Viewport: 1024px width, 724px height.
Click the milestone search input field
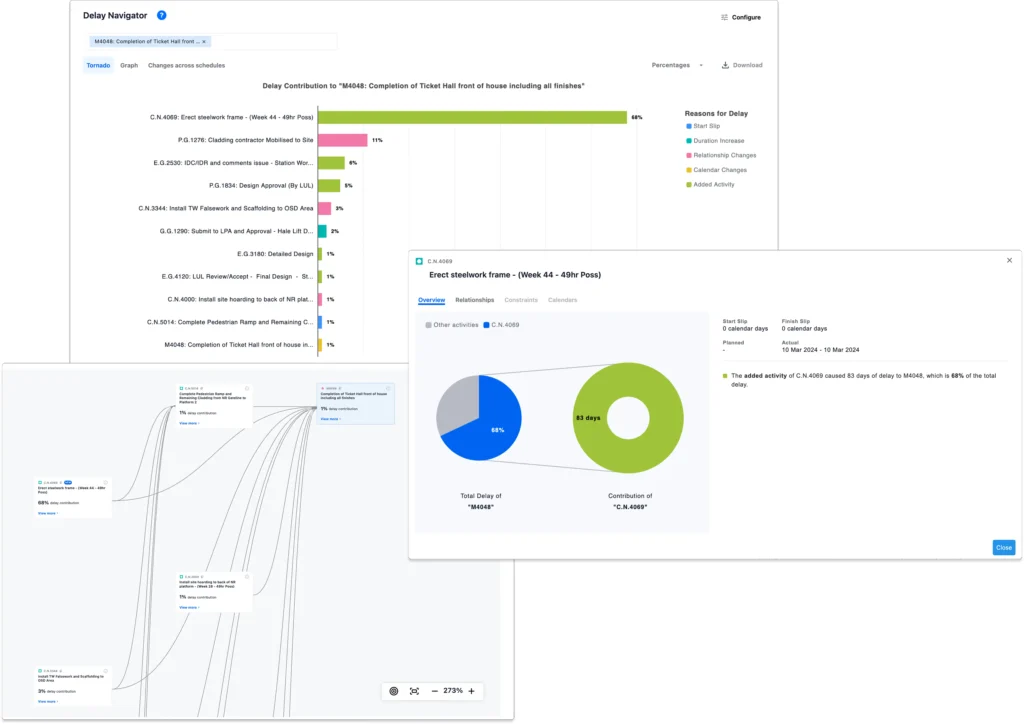coord(271,42)
